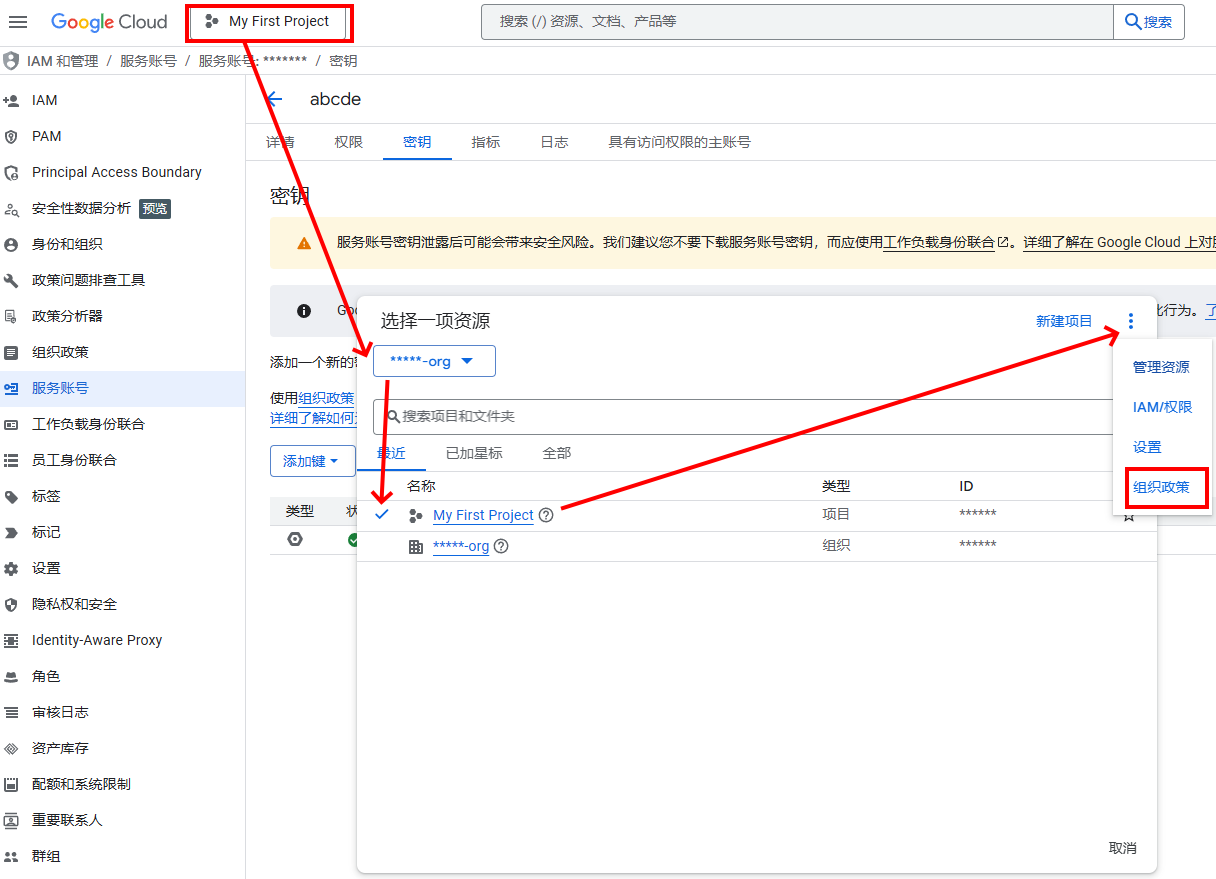Select the checkmarked My First Project row

pos(756,515)
